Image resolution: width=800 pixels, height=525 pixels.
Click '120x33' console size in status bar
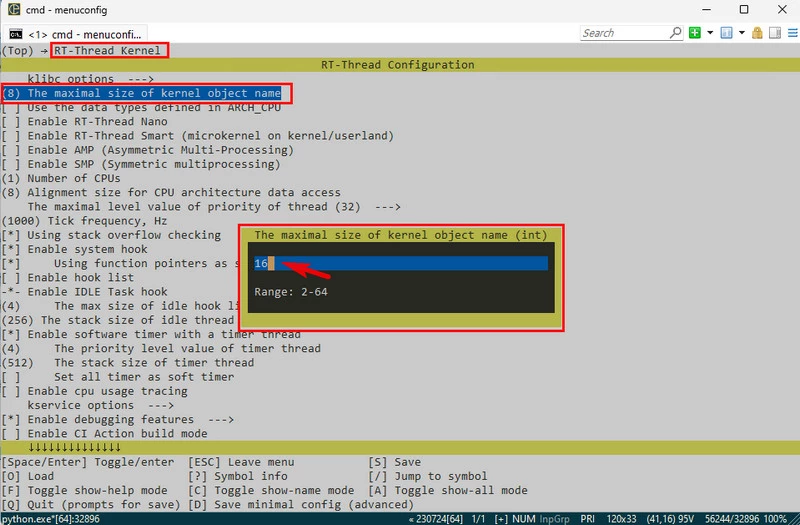(x=621, y=519)
